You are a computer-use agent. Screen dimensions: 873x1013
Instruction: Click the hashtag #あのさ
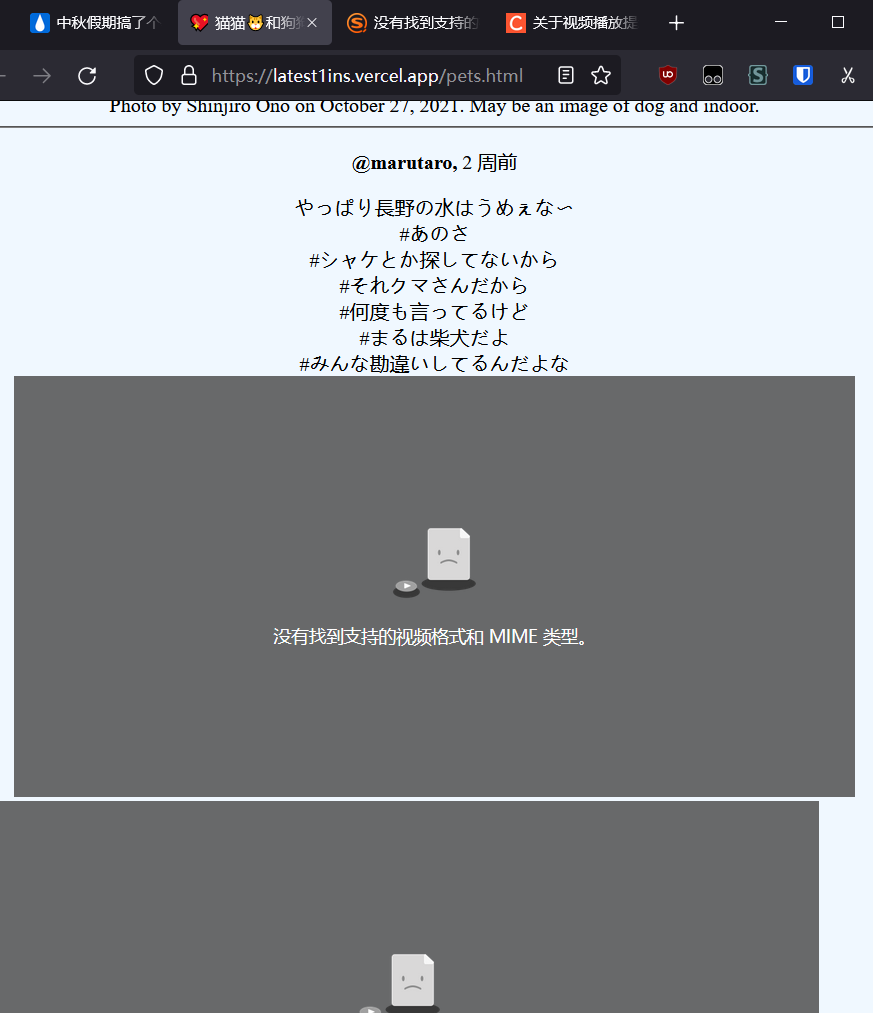pyautogui.click(x=434, y=233)
